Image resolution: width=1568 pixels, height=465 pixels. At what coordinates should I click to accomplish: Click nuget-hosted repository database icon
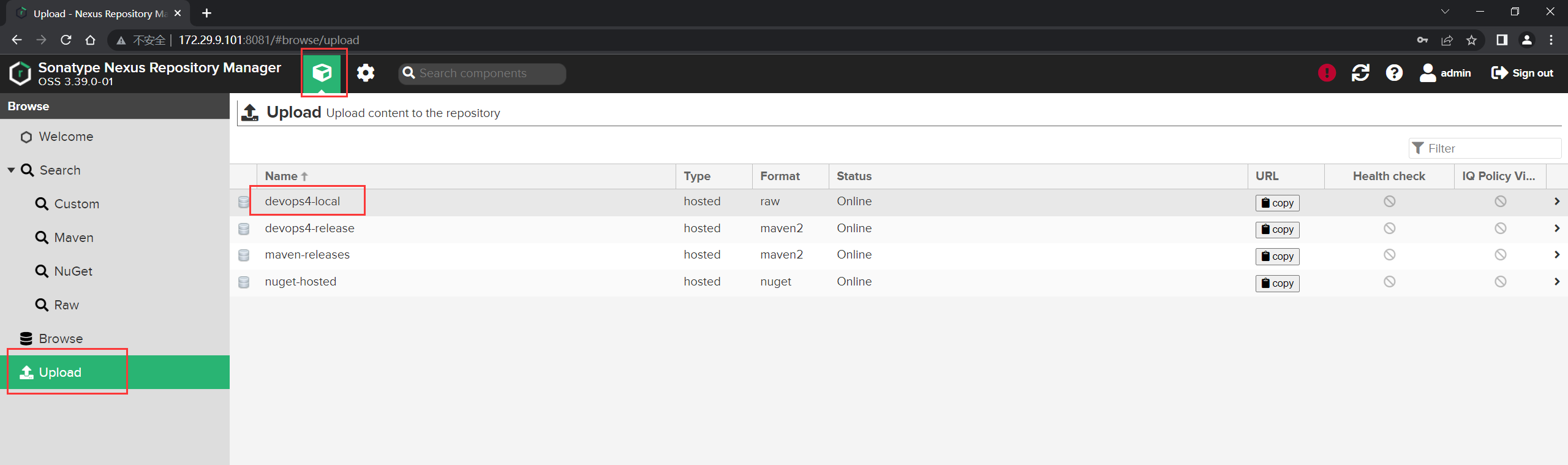pyautogui.click(x=244, y=282)
